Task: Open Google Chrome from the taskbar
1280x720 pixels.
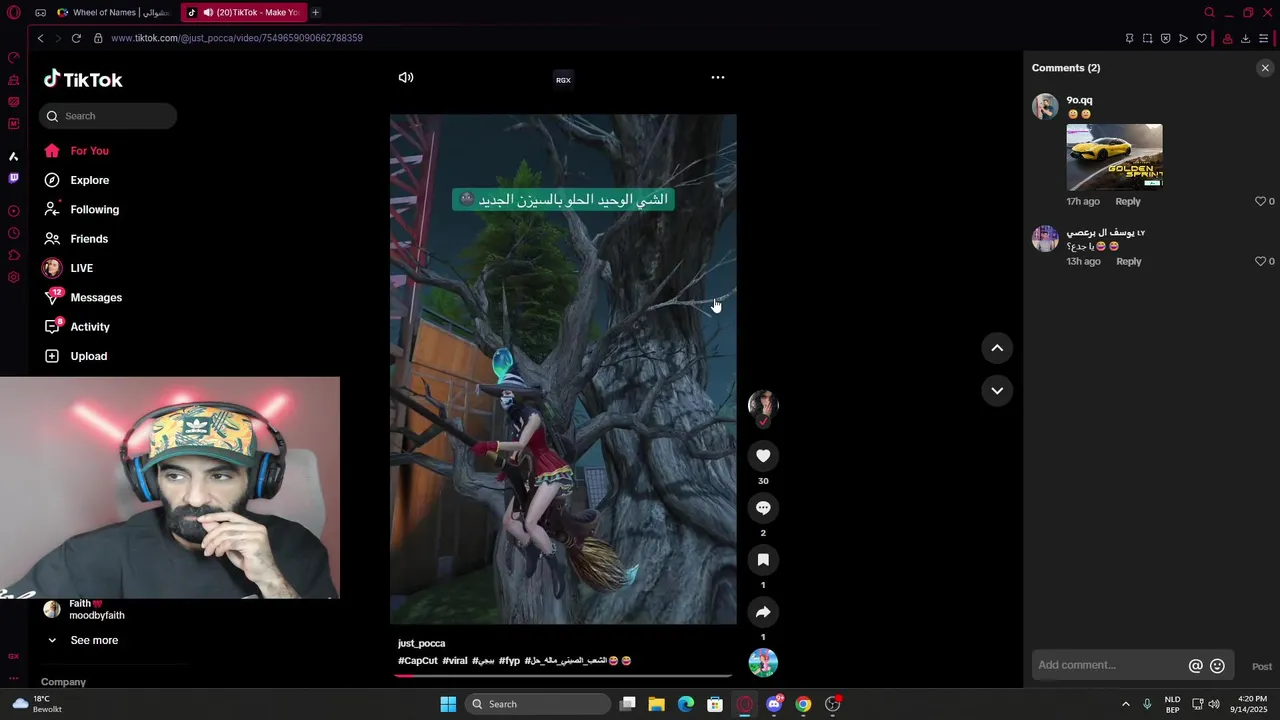Action: pos(803,704)
